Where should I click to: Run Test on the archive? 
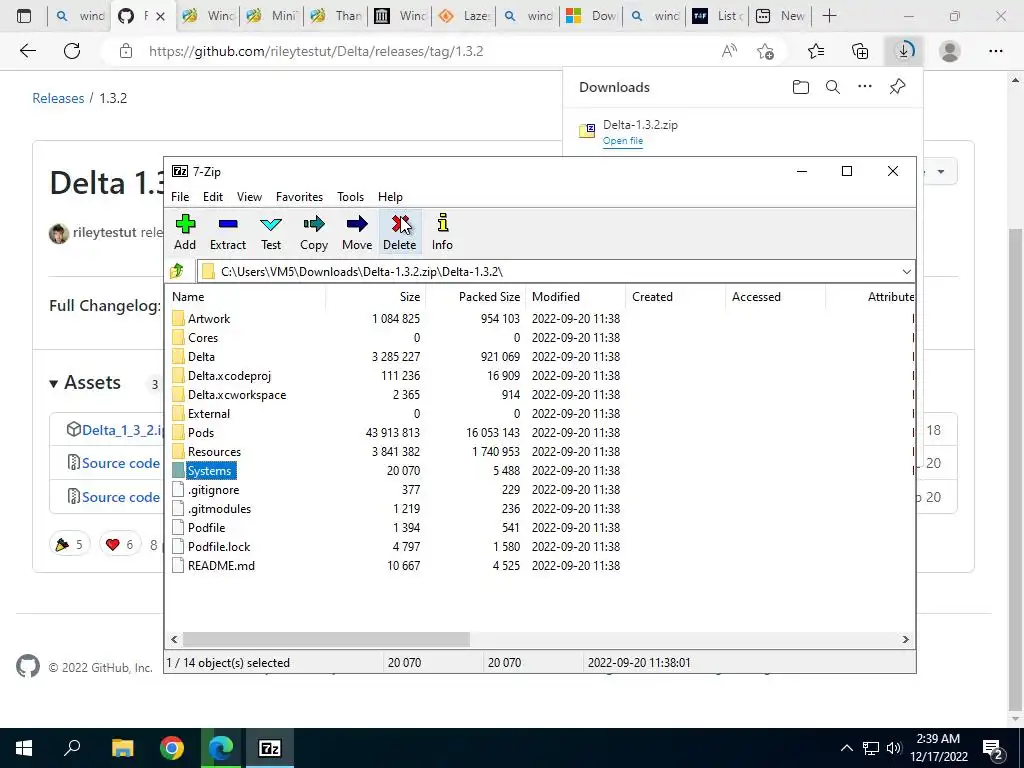click(x=271, y=232)
